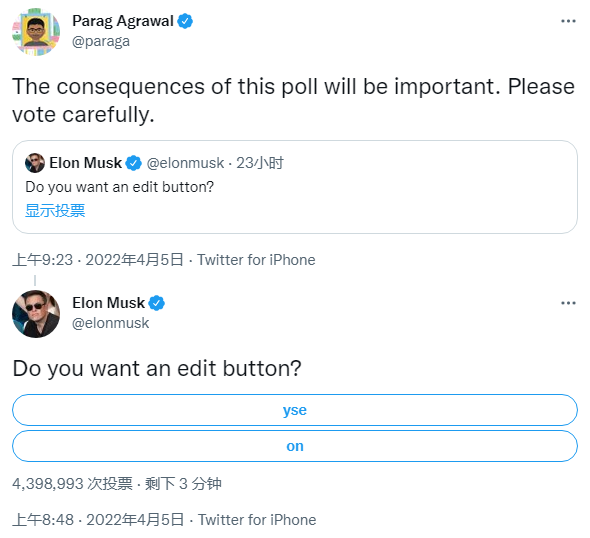Viewport: 590px width, 538px height.
Task: Click Elon Musk's small avatar in quoted tweet
Action: [35, 163]
